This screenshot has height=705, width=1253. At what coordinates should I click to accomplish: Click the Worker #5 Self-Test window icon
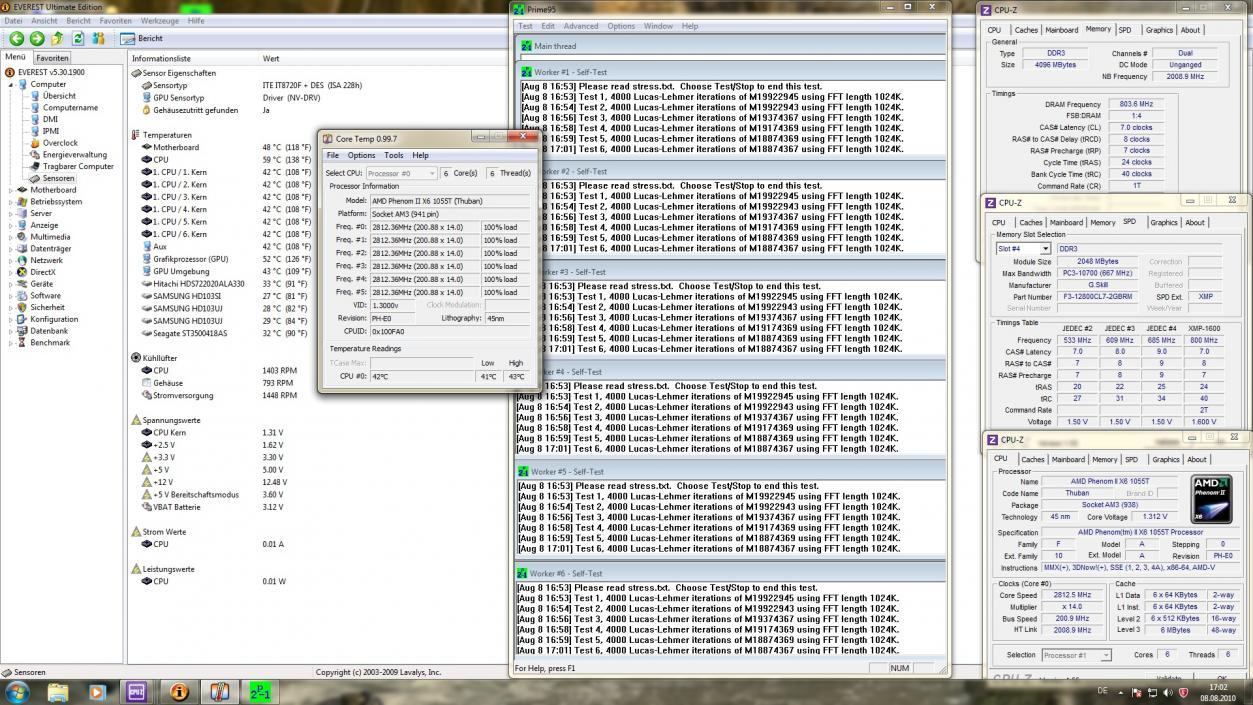(523, 471)
